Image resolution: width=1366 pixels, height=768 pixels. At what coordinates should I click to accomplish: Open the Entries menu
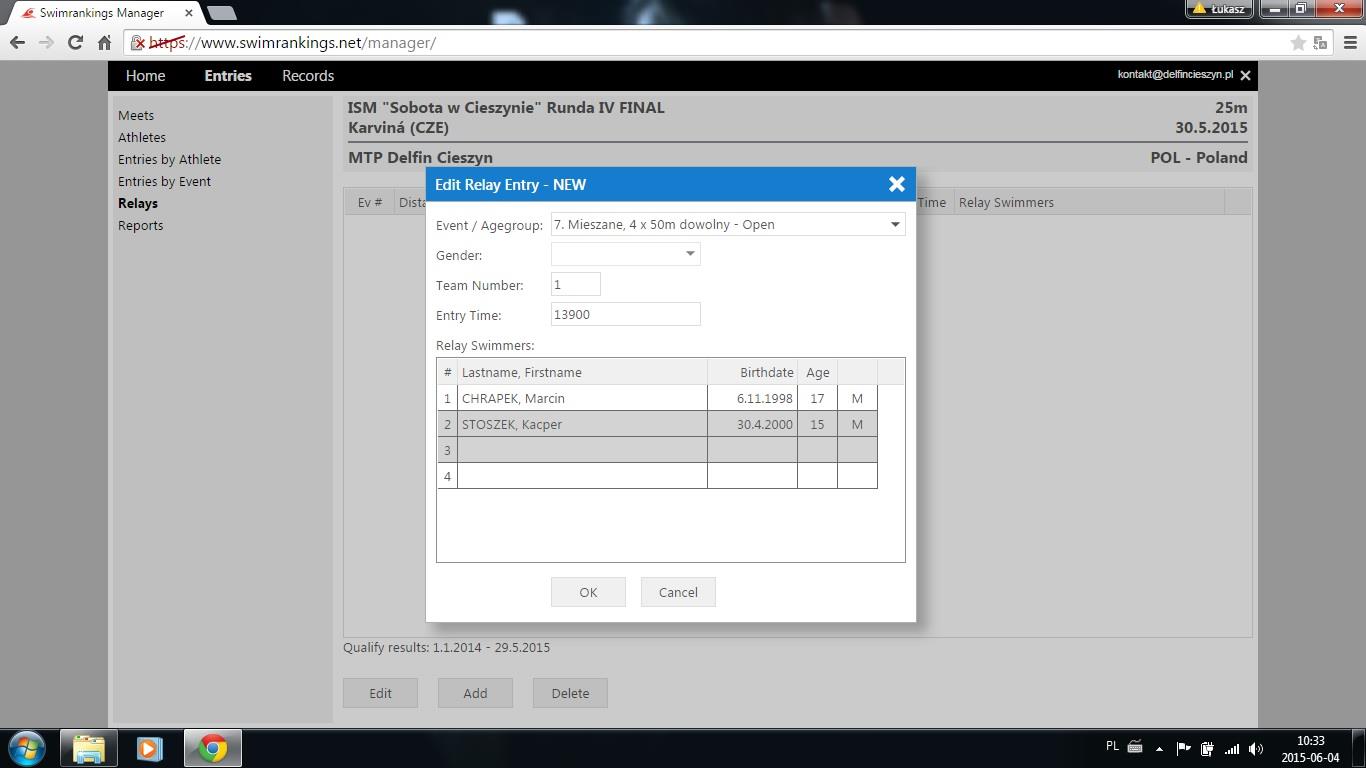coord(228,76)
